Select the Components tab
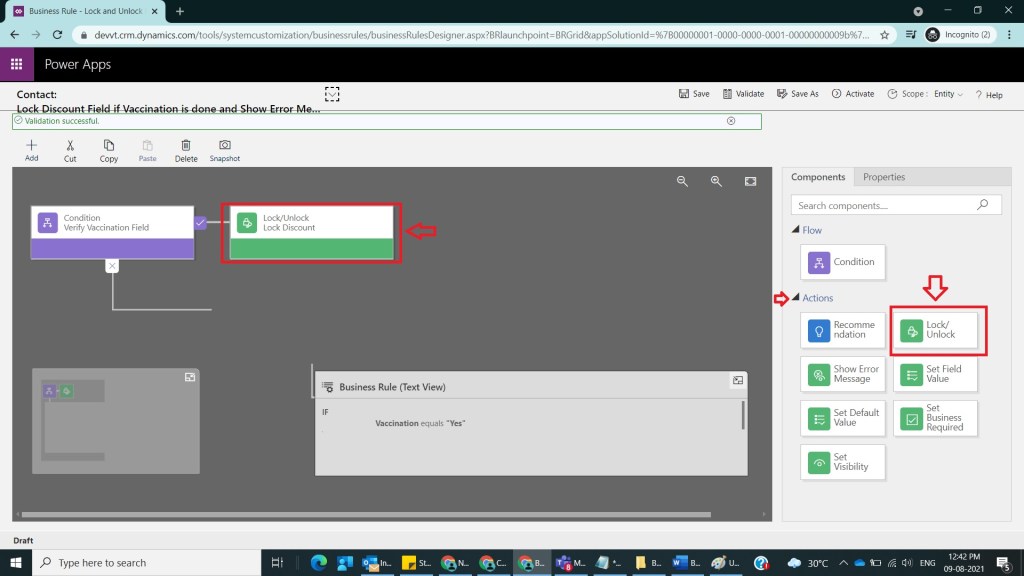 (x=818, y=177)
